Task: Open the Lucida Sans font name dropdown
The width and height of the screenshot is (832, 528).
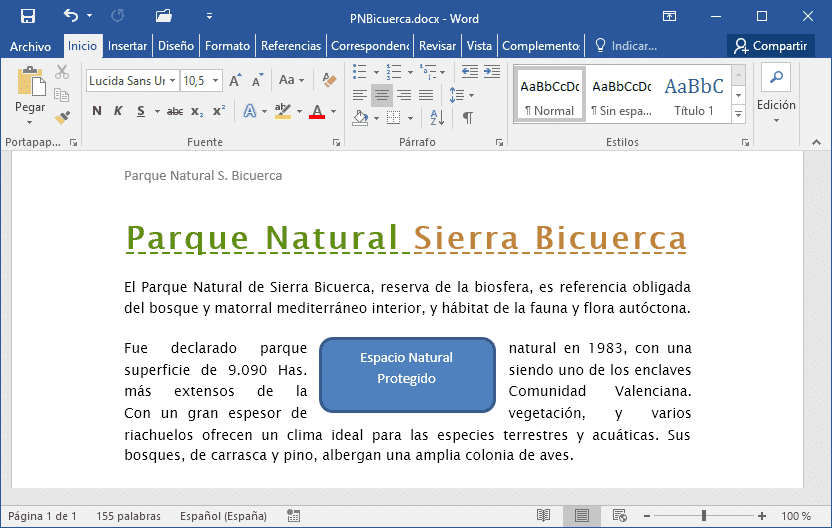Action: click(x=173, y=80)
